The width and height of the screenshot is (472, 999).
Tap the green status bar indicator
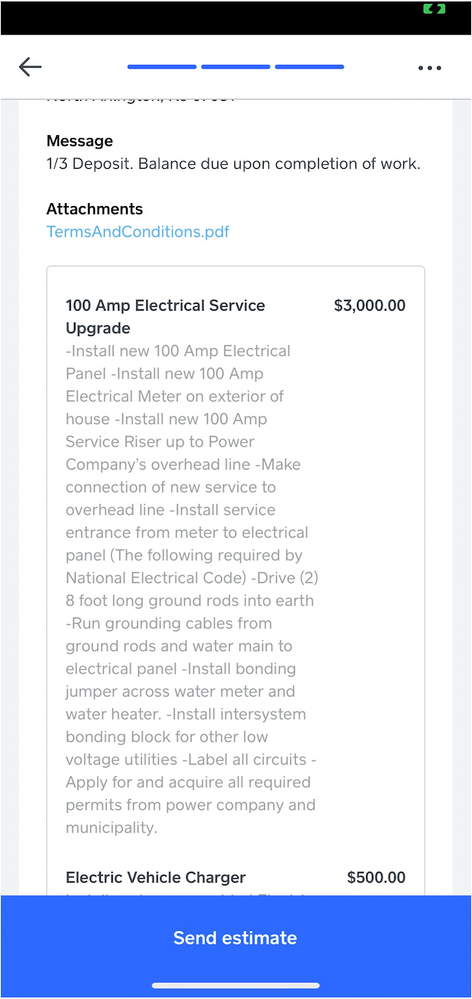433,8
